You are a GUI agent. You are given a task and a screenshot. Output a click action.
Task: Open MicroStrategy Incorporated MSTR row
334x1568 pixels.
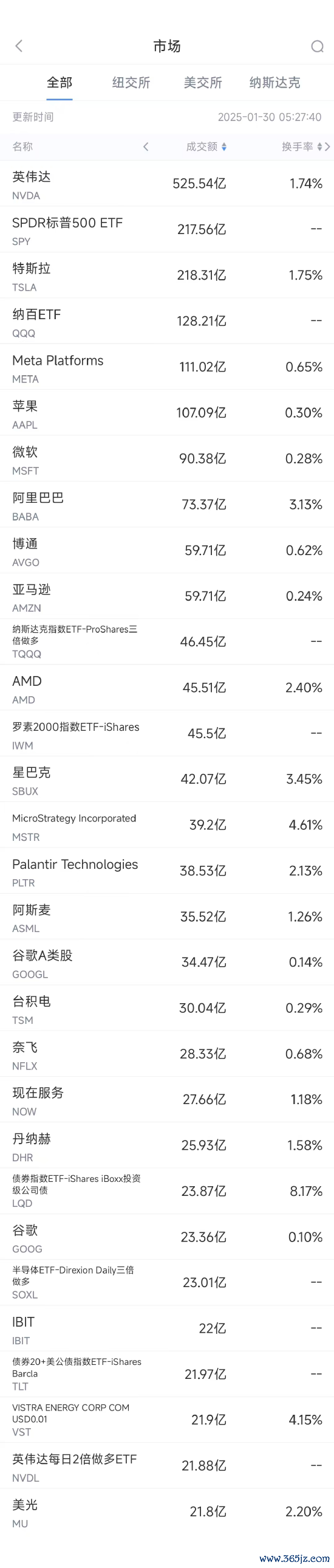[x=166, y=825]
